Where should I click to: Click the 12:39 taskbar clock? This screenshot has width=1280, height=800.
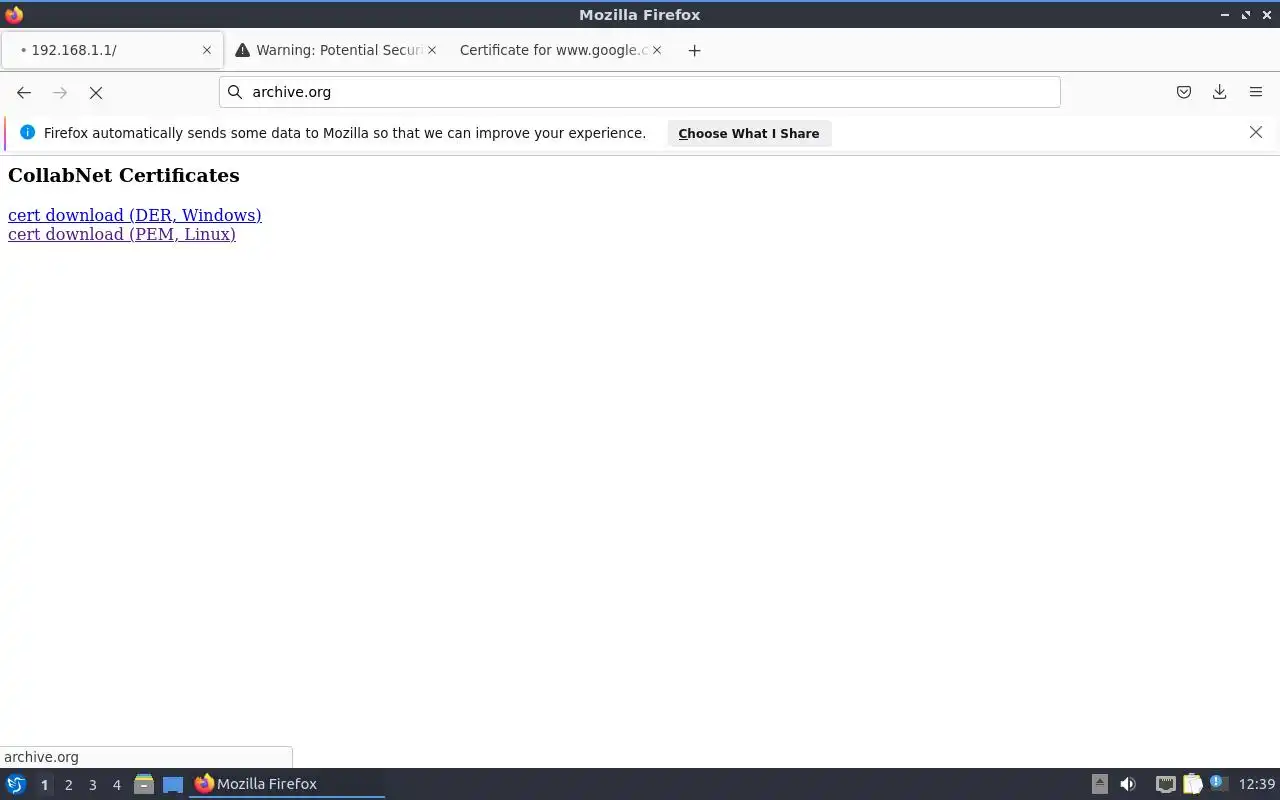[1257, 784]
